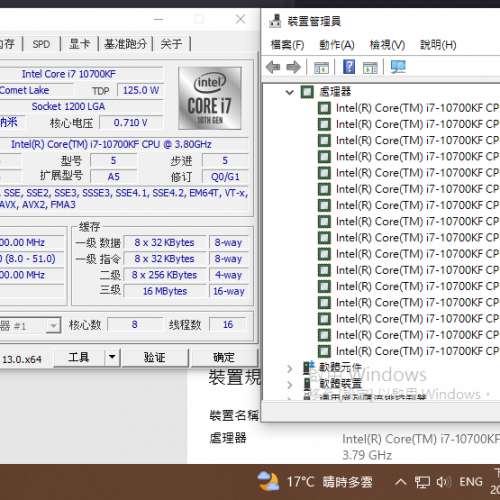The width and height of the screenshot is (500, 500).
Task: Switch to the SPD tab in CPU-Z
Action: 41,44
